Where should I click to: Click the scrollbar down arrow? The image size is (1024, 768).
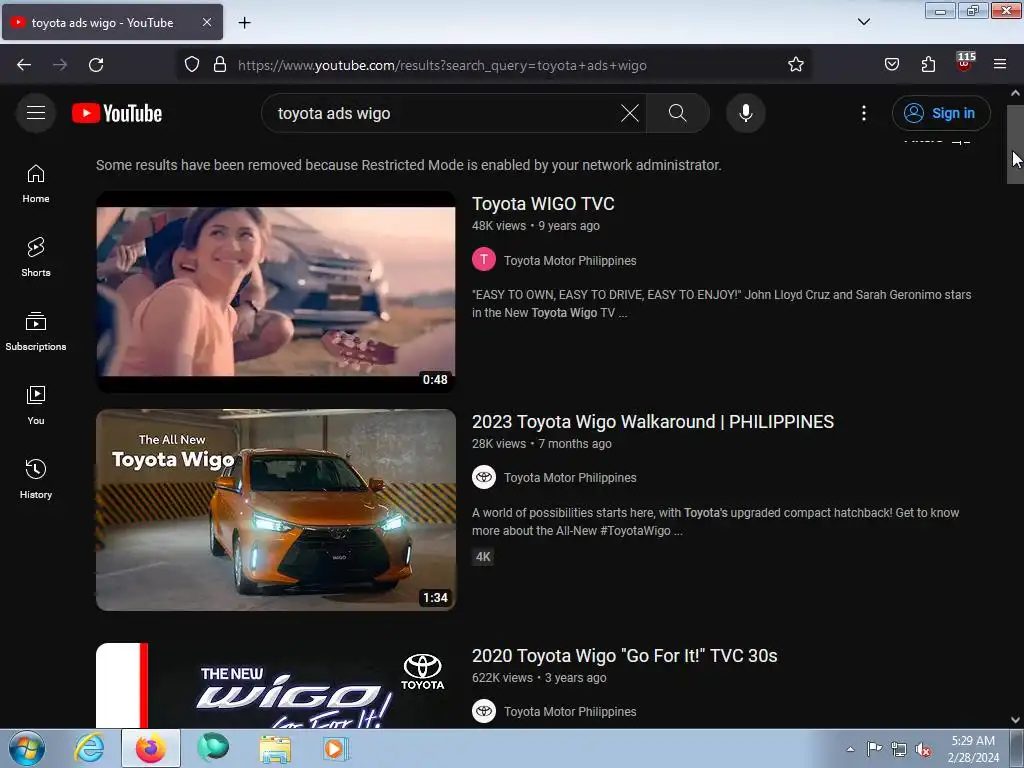[x=1015, y=720]
